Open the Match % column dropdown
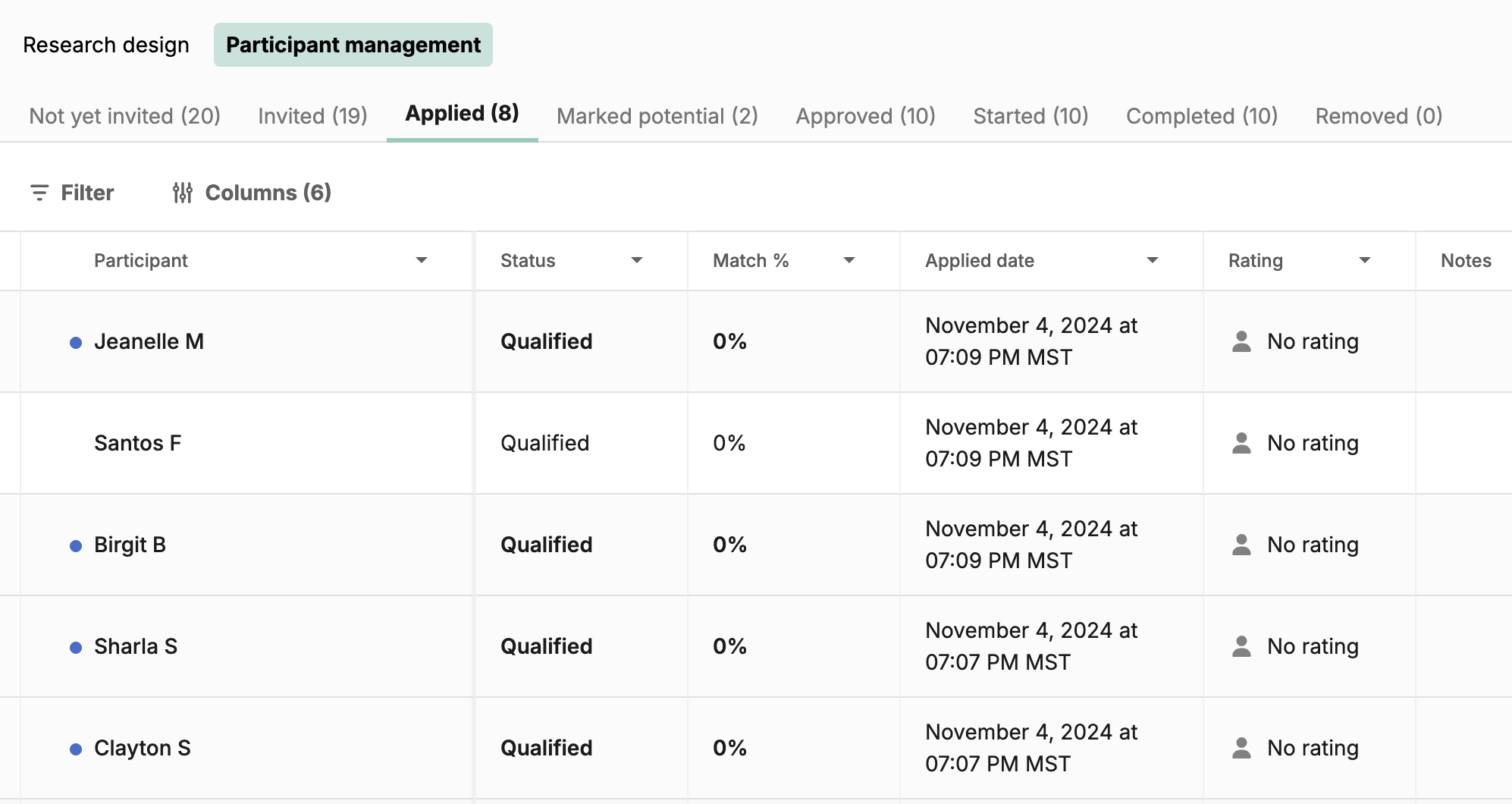 pos(849,260)
